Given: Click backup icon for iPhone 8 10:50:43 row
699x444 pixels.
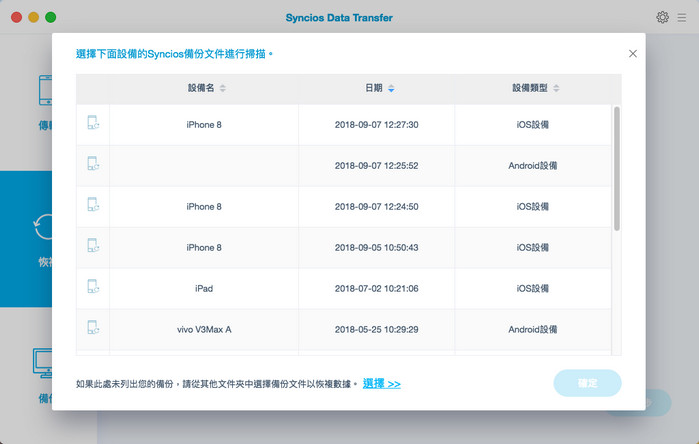Looking at the screenshot, I should pos(93,246).
